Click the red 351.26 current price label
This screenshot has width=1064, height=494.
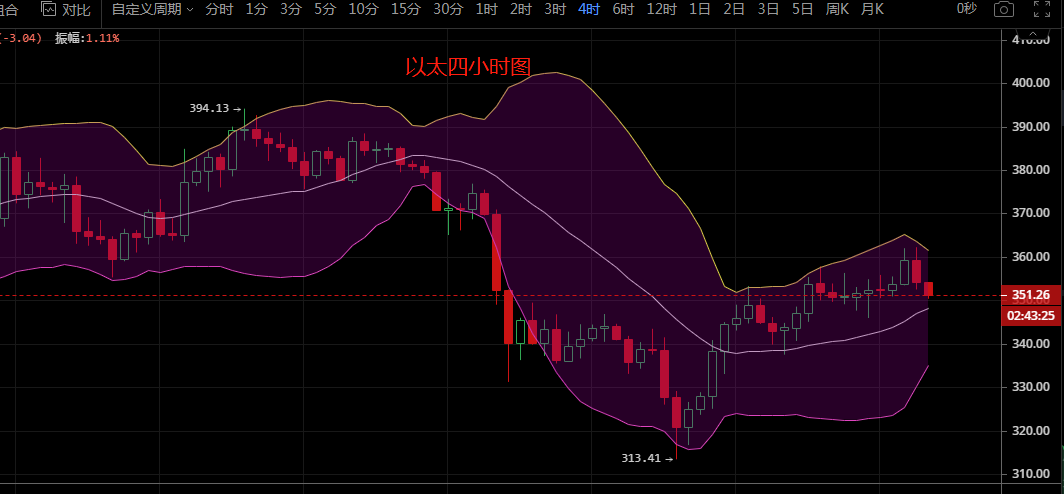click(1031, 294)
